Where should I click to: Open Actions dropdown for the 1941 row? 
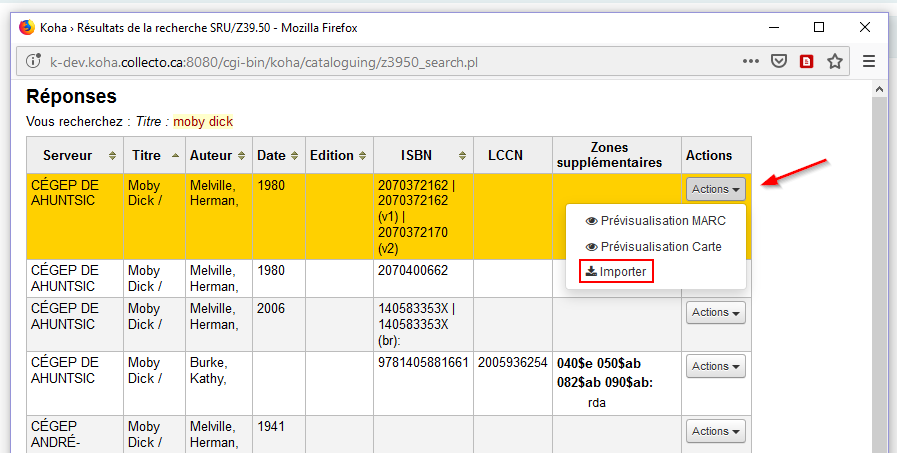click(x=716, y=432)
